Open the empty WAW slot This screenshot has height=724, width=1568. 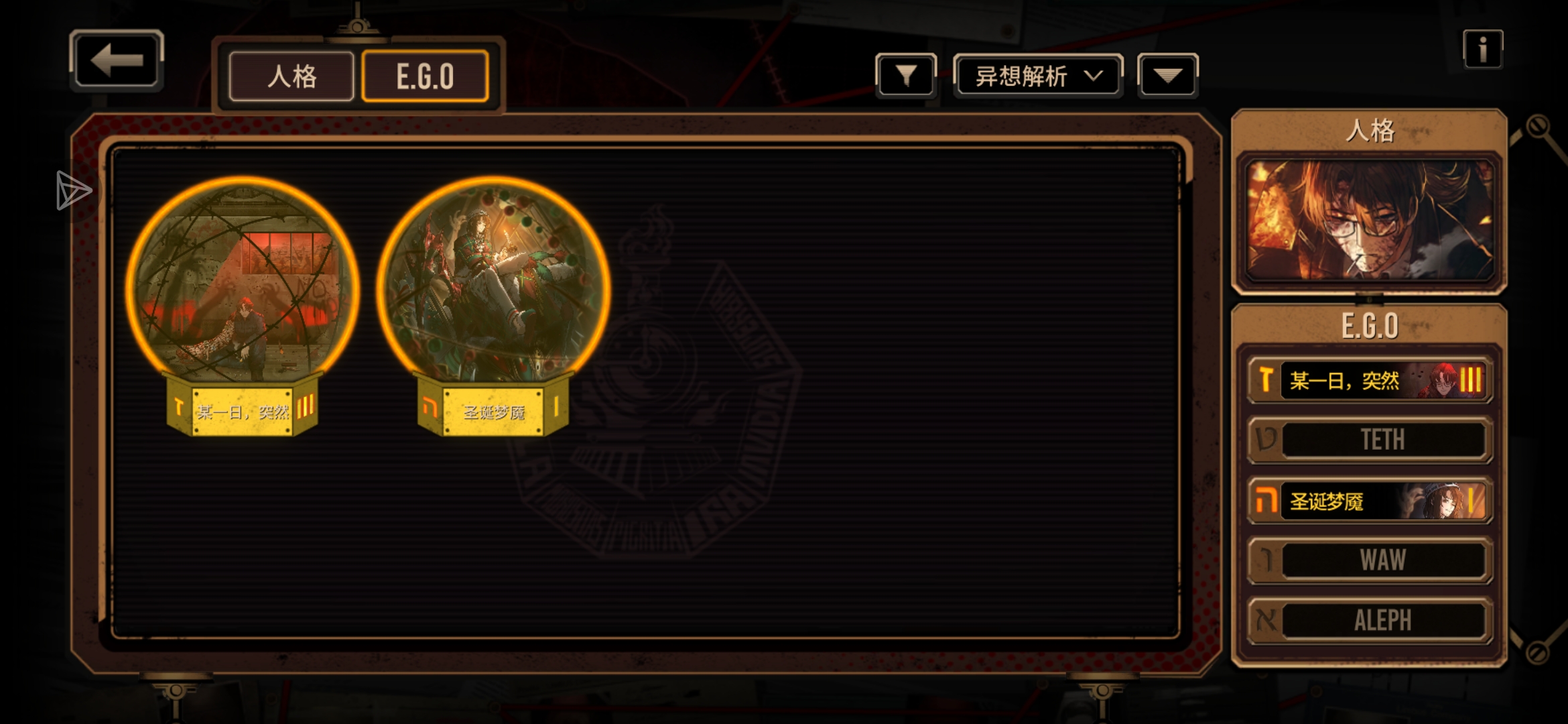1370,560
